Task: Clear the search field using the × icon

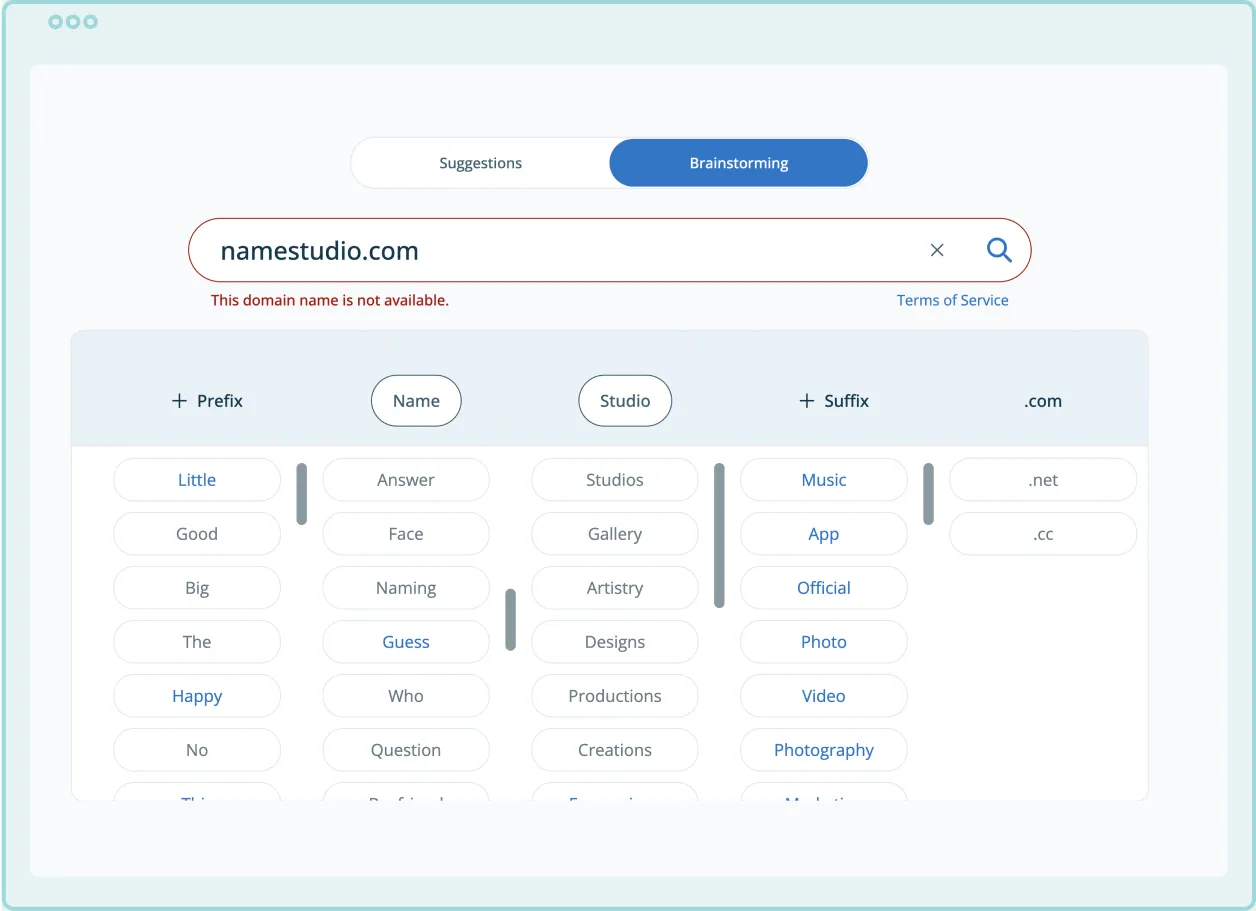Action: [937, 250]
